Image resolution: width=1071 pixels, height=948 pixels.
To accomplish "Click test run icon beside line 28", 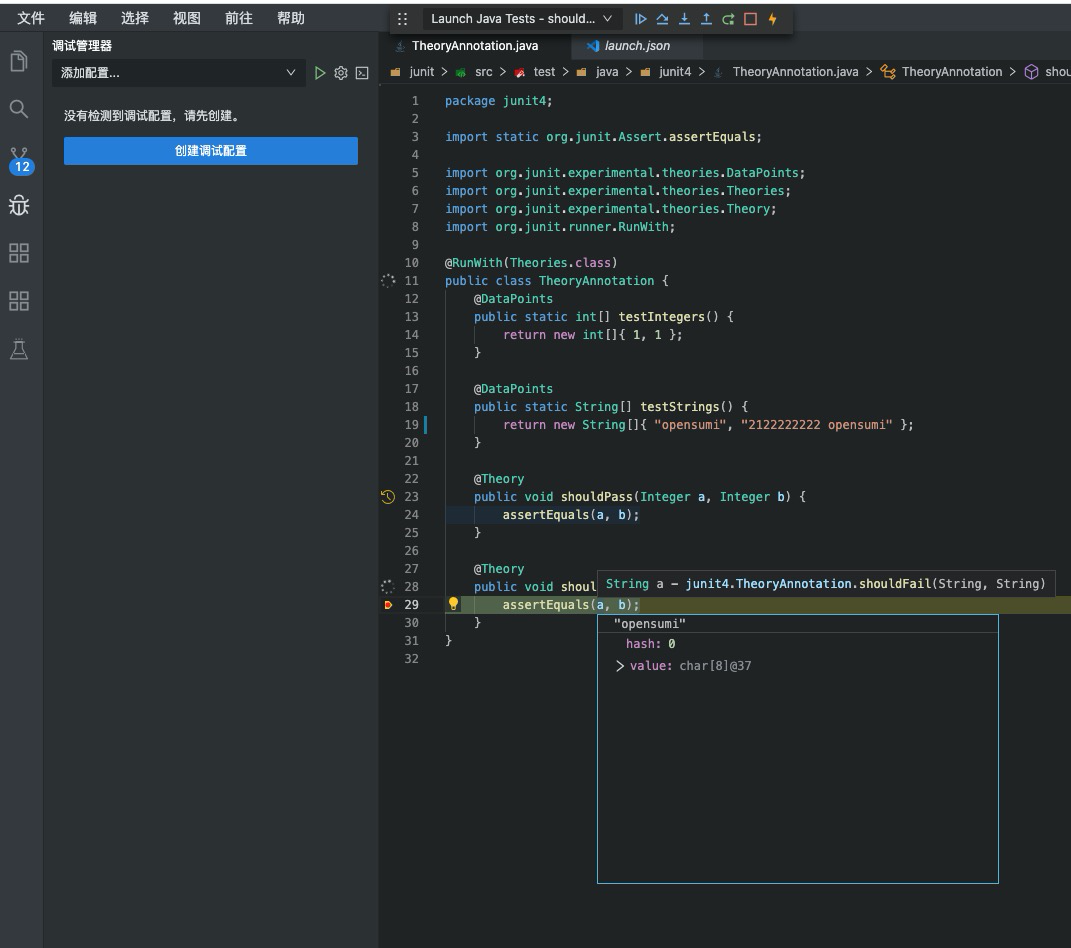I will pos(388,587).
